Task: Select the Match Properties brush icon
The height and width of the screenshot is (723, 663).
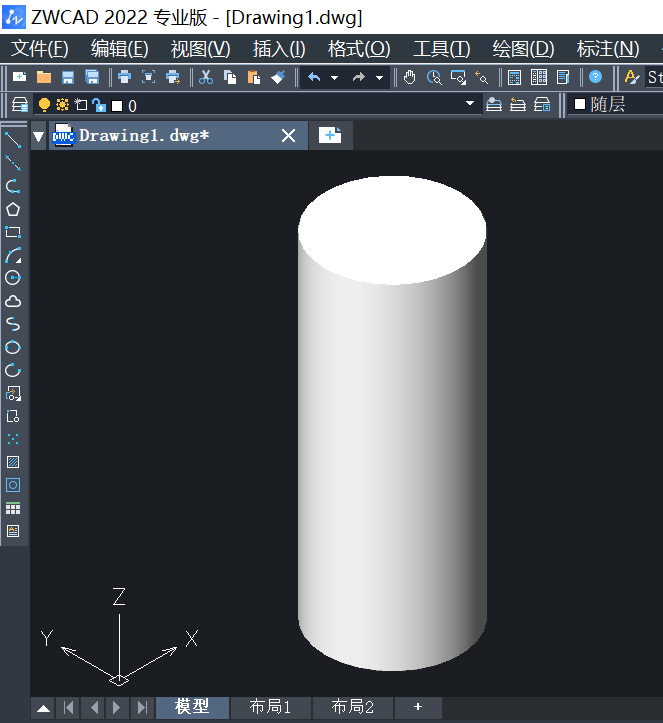Action: click(x=278, y=77)
